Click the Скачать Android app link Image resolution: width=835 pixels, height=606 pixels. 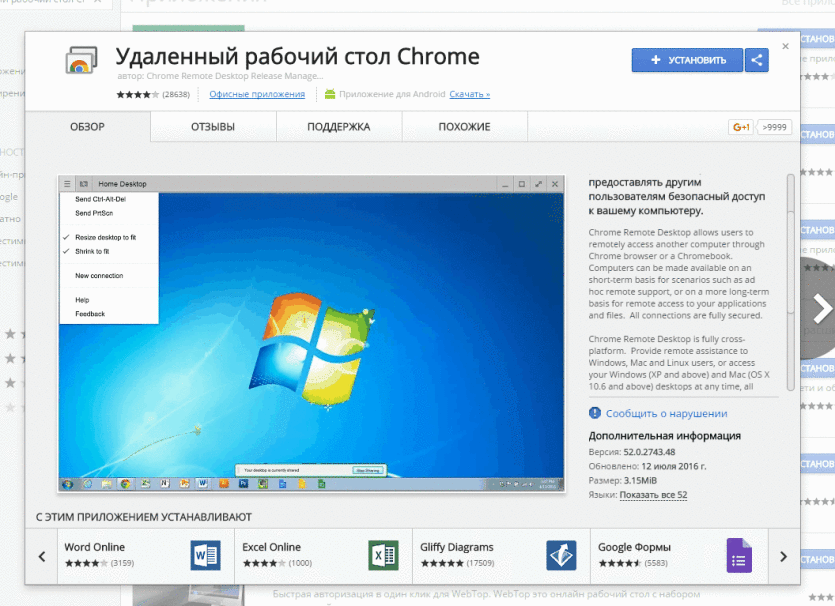point(470,94)
